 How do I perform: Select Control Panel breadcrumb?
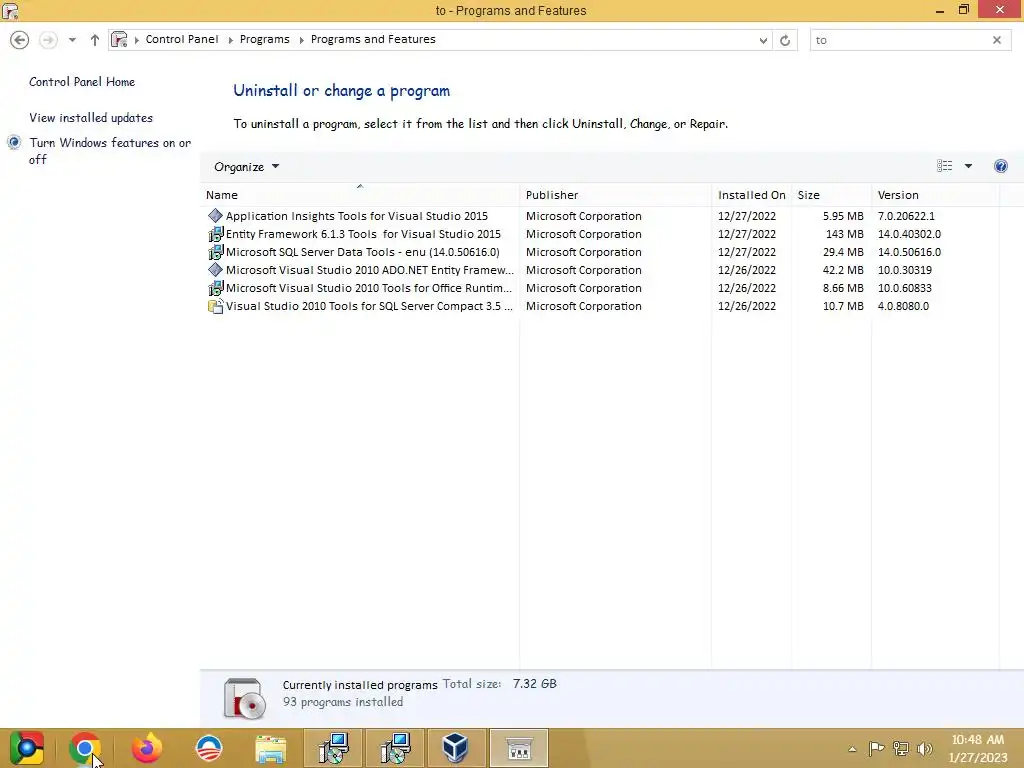182,39
